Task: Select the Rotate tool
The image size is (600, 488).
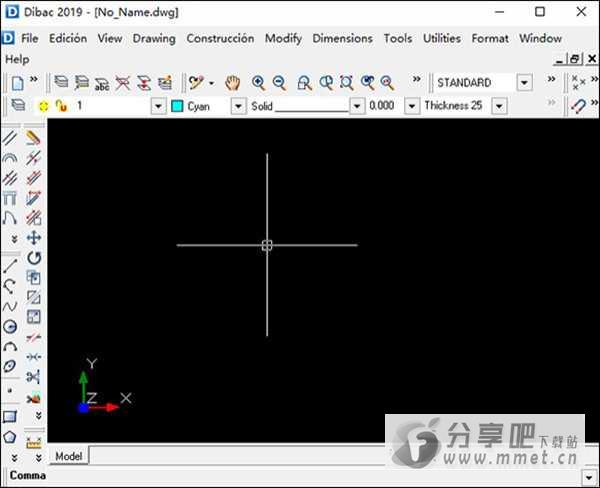Action: pos(34,258)
